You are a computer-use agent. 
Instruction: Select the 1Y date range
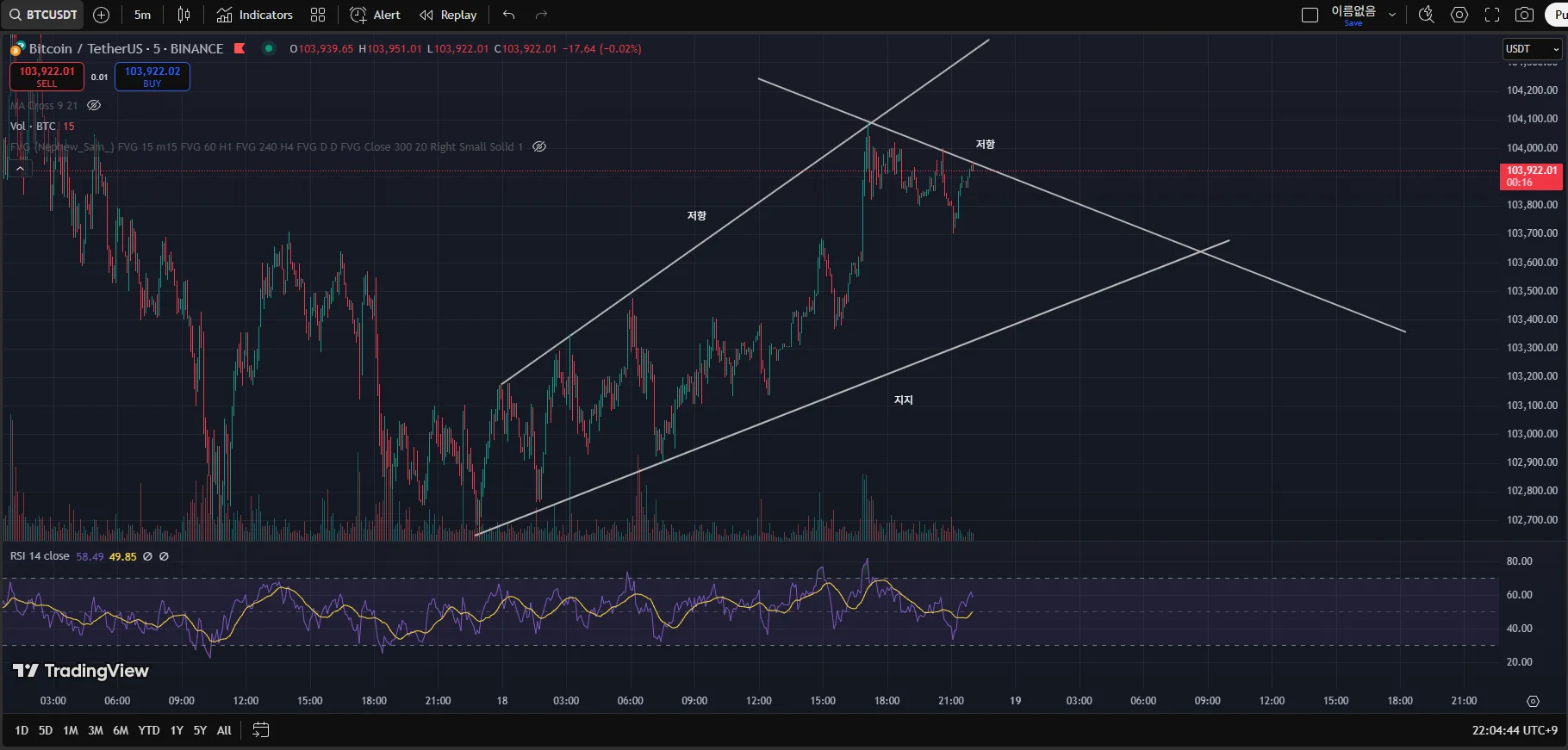[177, 730]
